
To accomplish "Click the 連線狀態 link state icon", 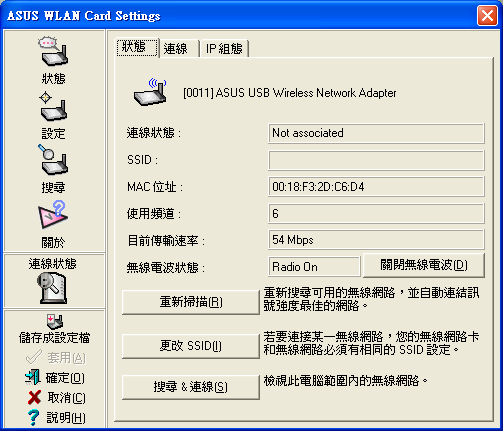I will coord(53,288).
